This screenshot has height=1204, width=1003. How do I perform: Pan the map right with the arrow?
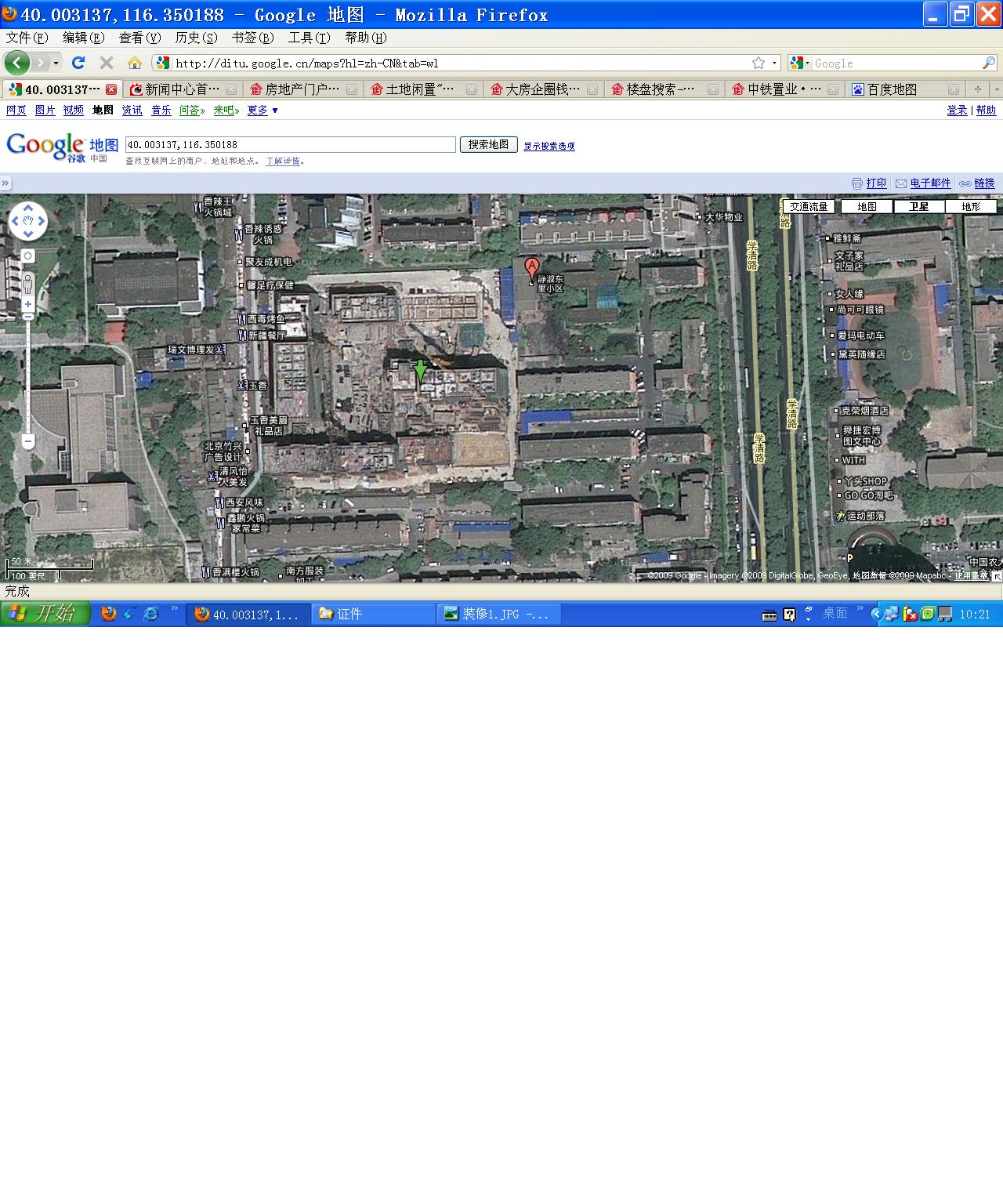(41, 222)
